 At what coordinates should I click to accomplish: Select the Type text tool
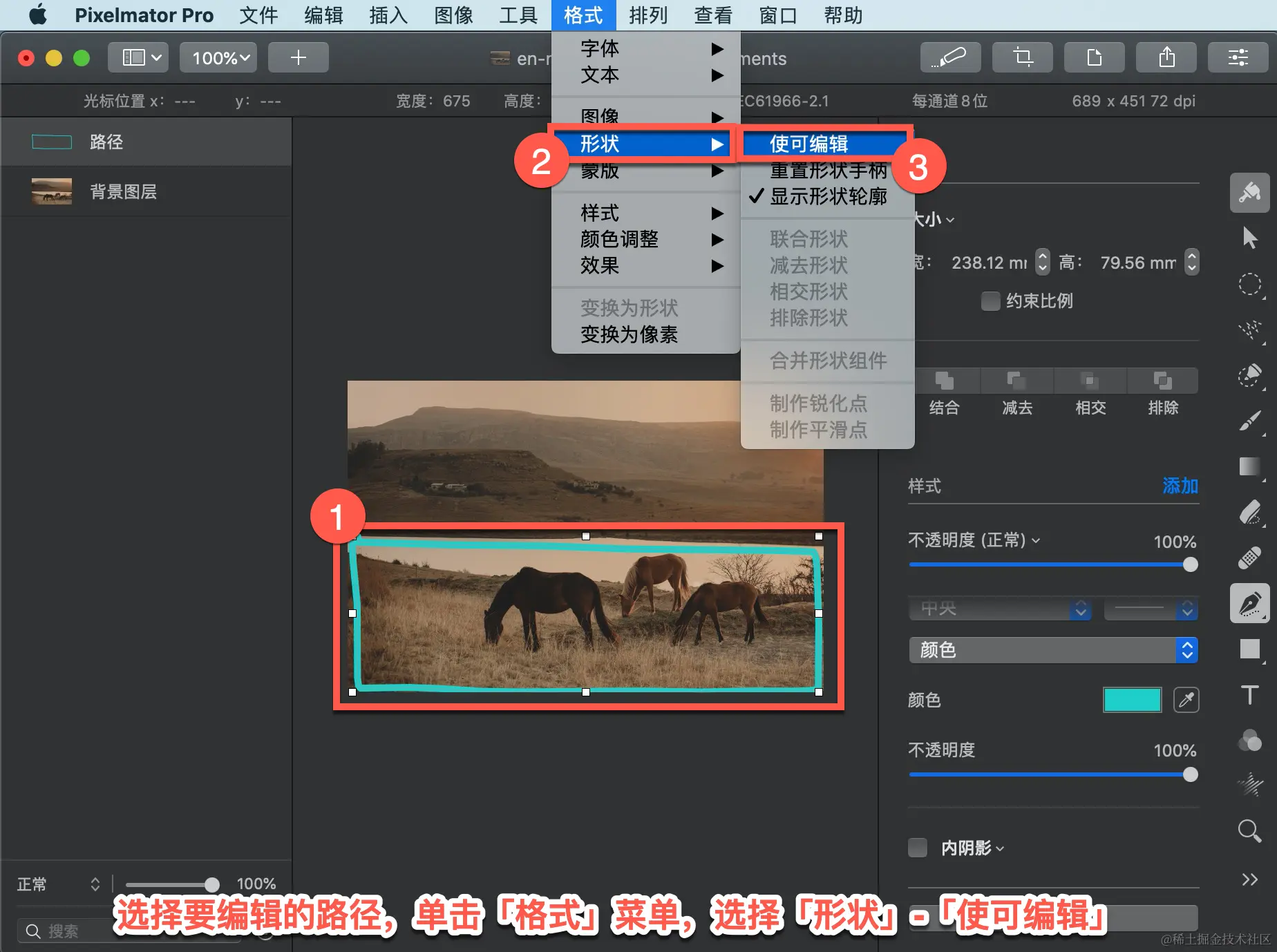1249,694
